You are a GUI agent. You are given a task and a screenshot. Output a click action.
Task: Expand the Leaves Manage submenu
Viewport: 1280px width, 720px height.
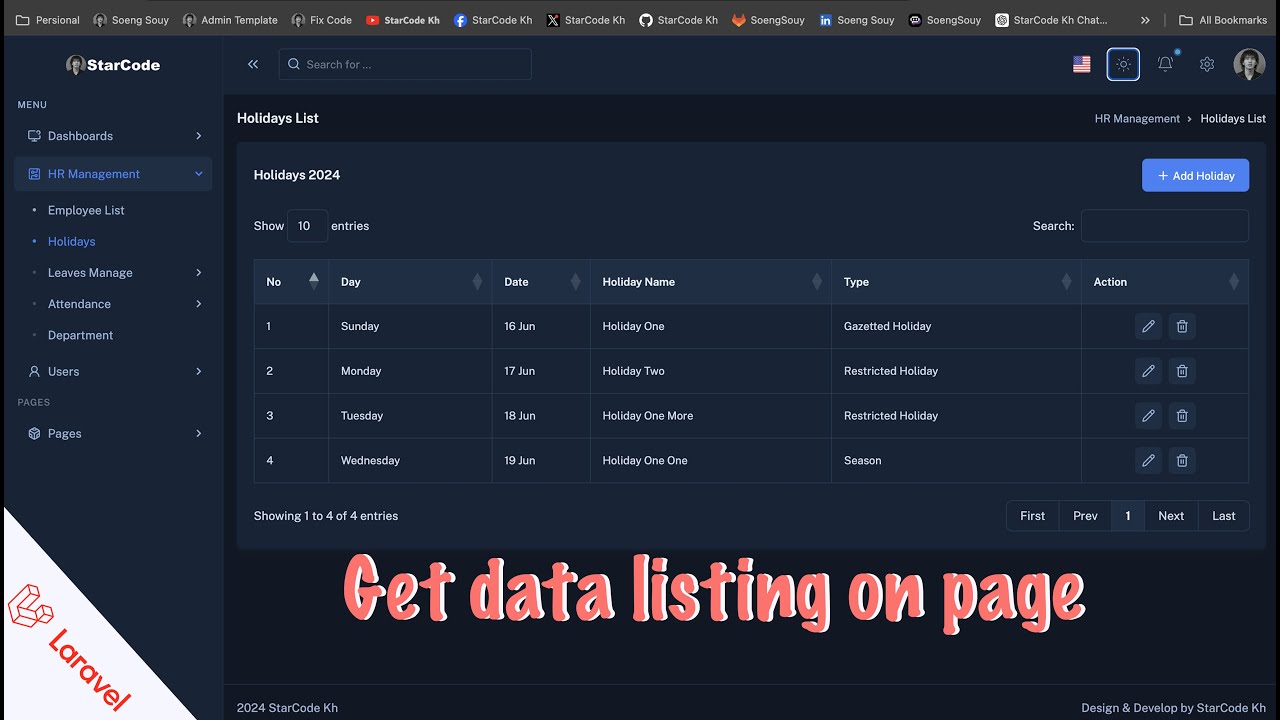coord(198,273)
